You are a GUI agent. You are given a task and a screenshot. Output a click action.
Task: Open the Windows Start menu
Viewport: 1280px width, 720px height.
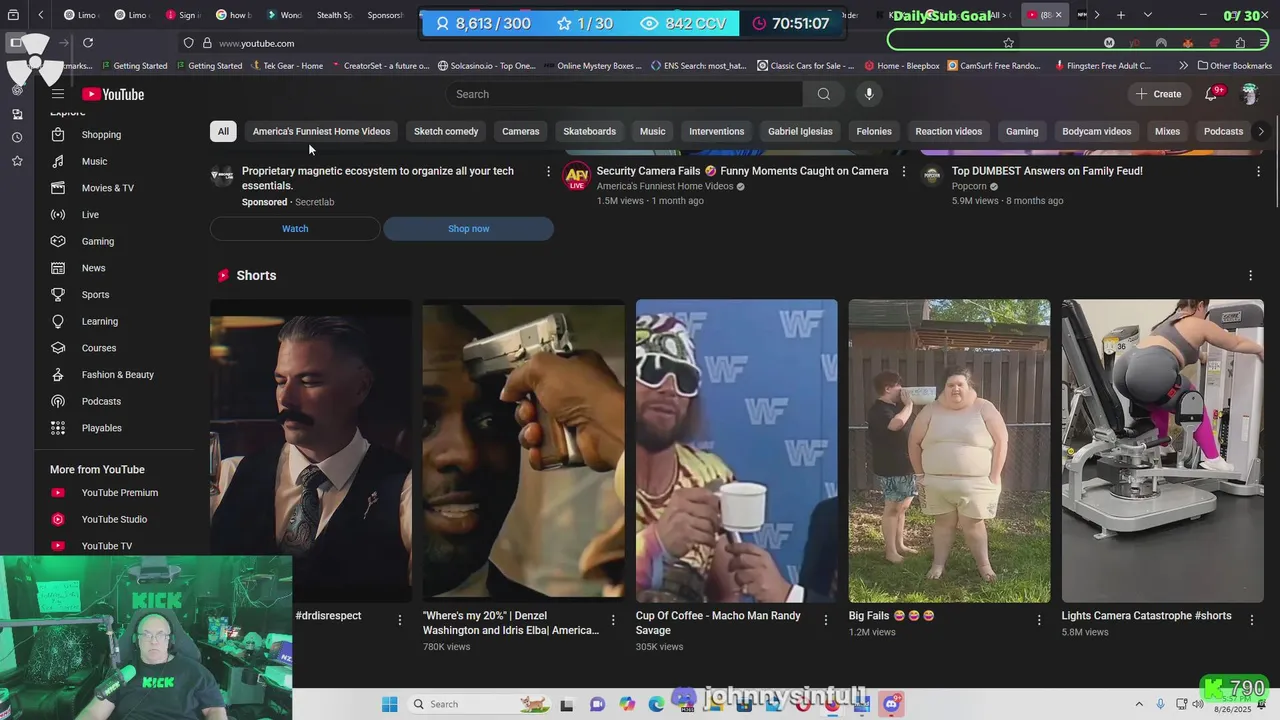[x=390, y=704]
